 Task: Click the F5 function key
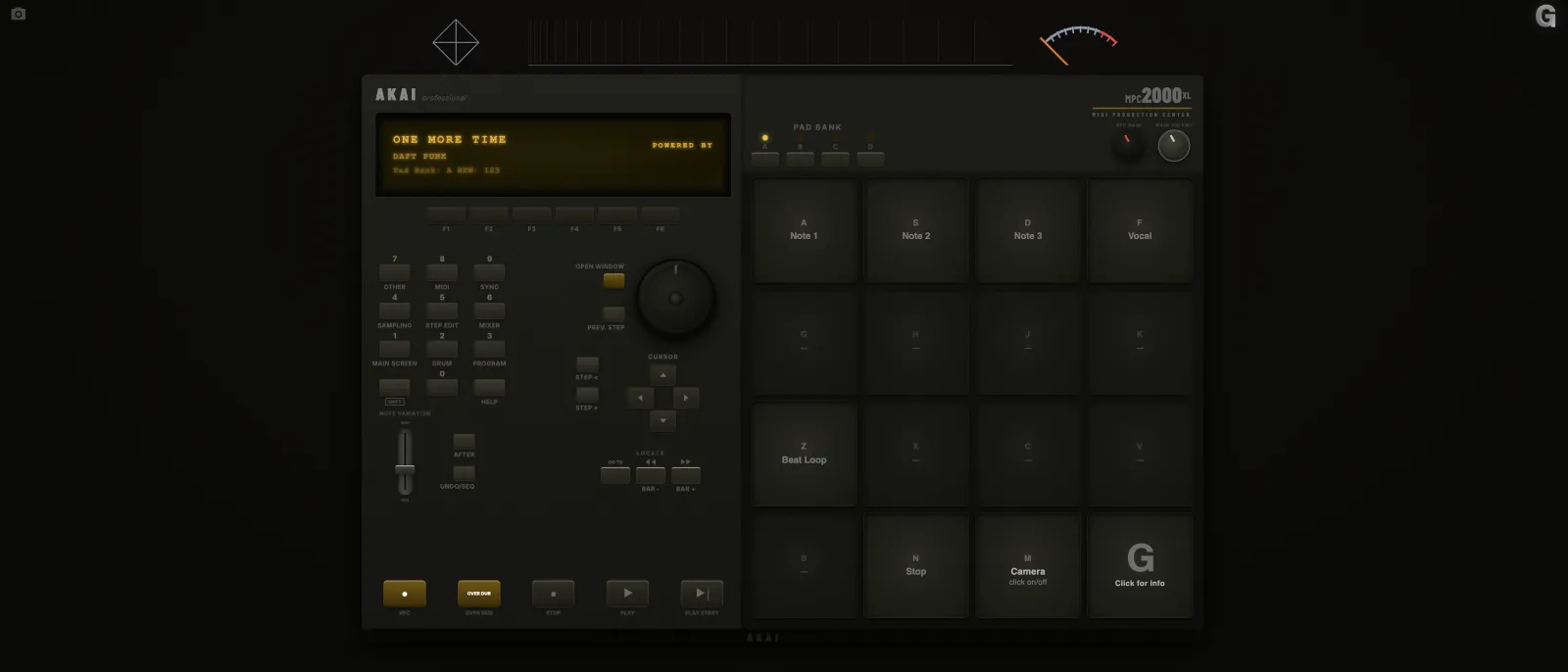617,215
